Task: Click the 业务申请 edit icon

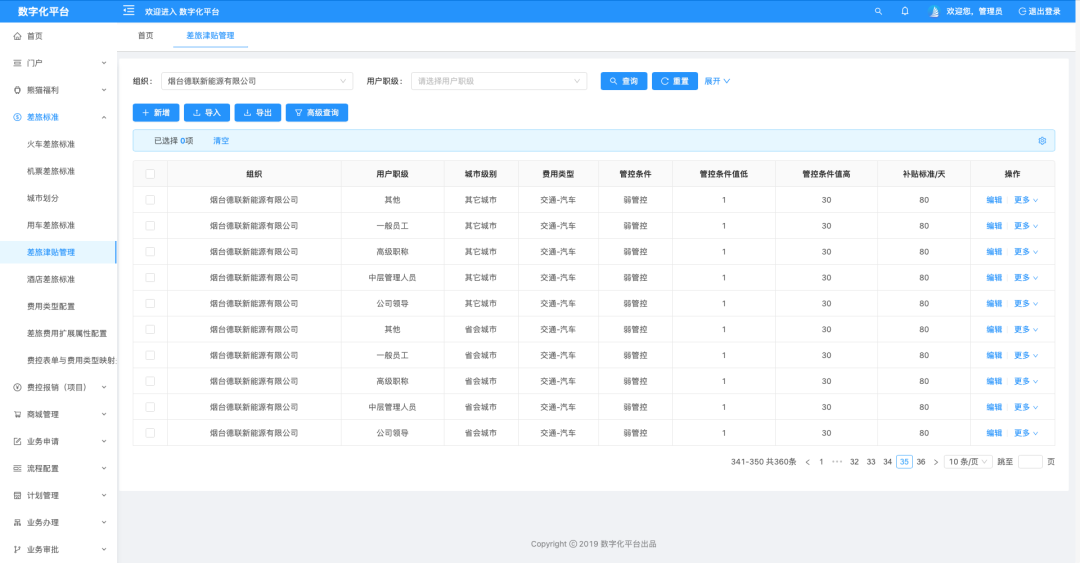Action: pyautogui.click(x=17, y=441)
